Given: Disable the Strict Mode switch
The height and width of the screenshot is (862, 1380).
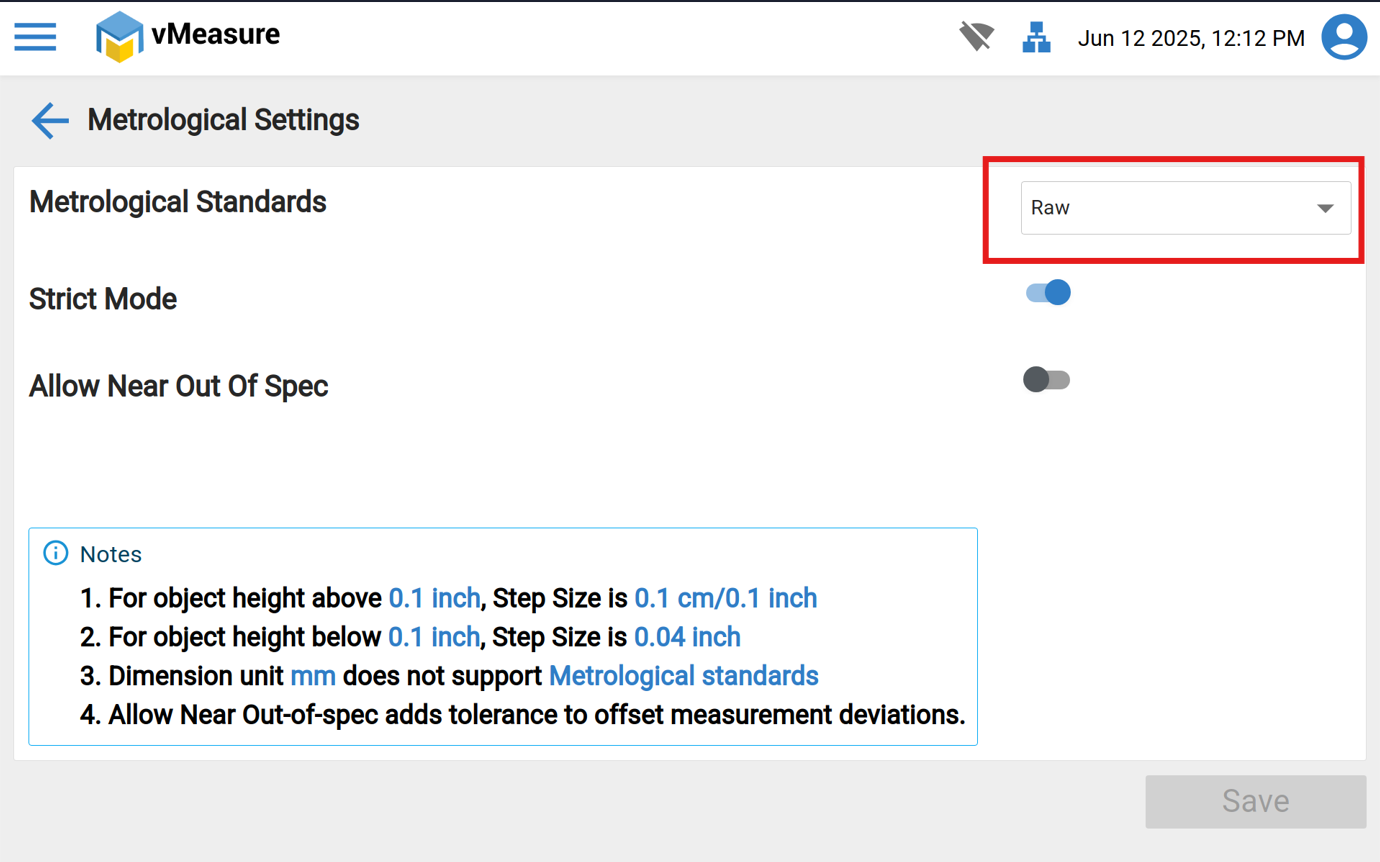Looking at the screenshot, I should (x=1048, y=293).
